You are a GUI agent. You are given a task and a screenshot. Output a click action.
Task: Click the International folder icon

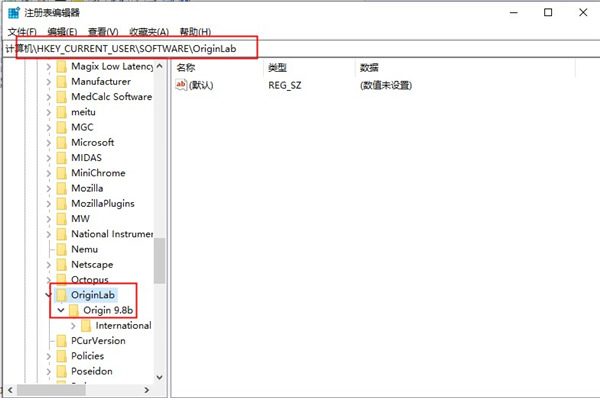point(86,326)
